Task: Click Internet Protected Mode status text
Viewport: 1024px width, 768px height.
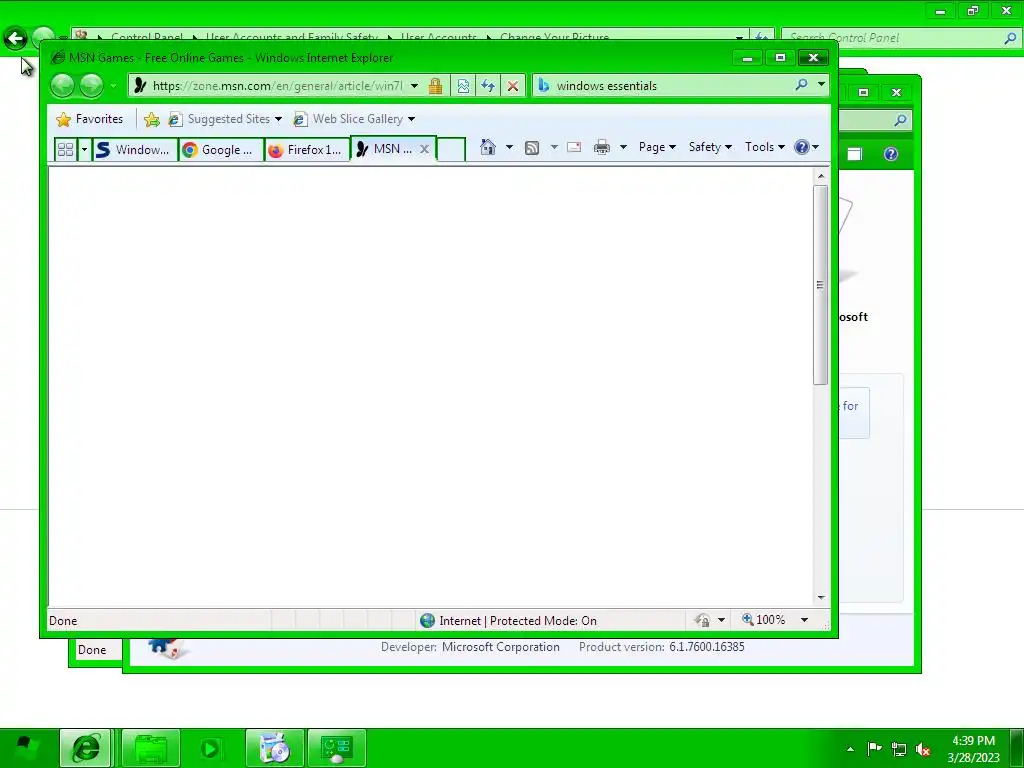Action: 518,620
